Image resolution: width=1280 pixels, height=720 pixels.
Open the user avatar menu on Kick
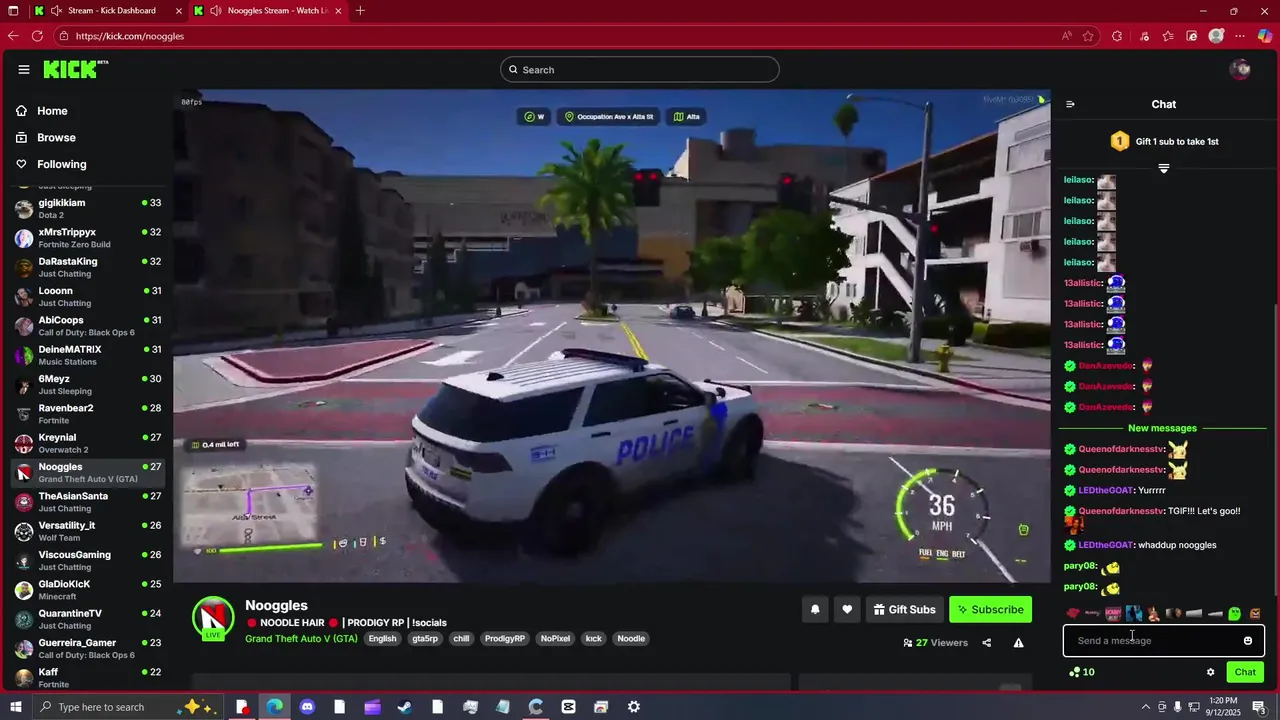1240,69
